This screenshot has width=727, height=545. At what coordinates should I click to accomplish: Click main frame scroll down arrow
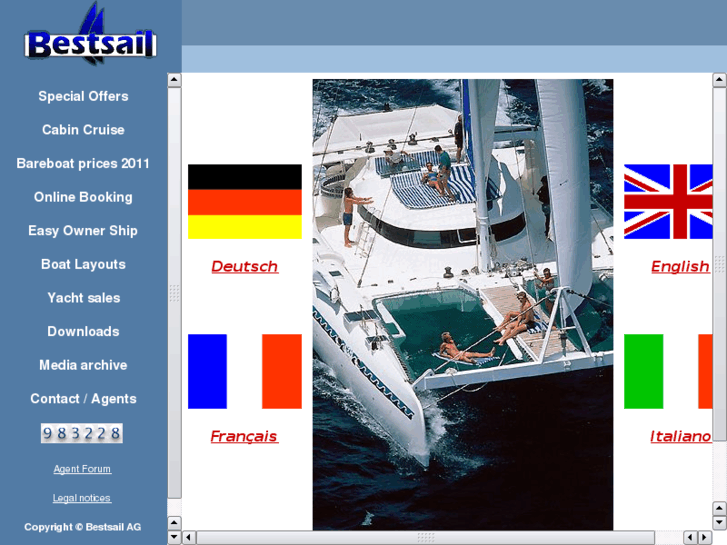(x=719, y=523)
